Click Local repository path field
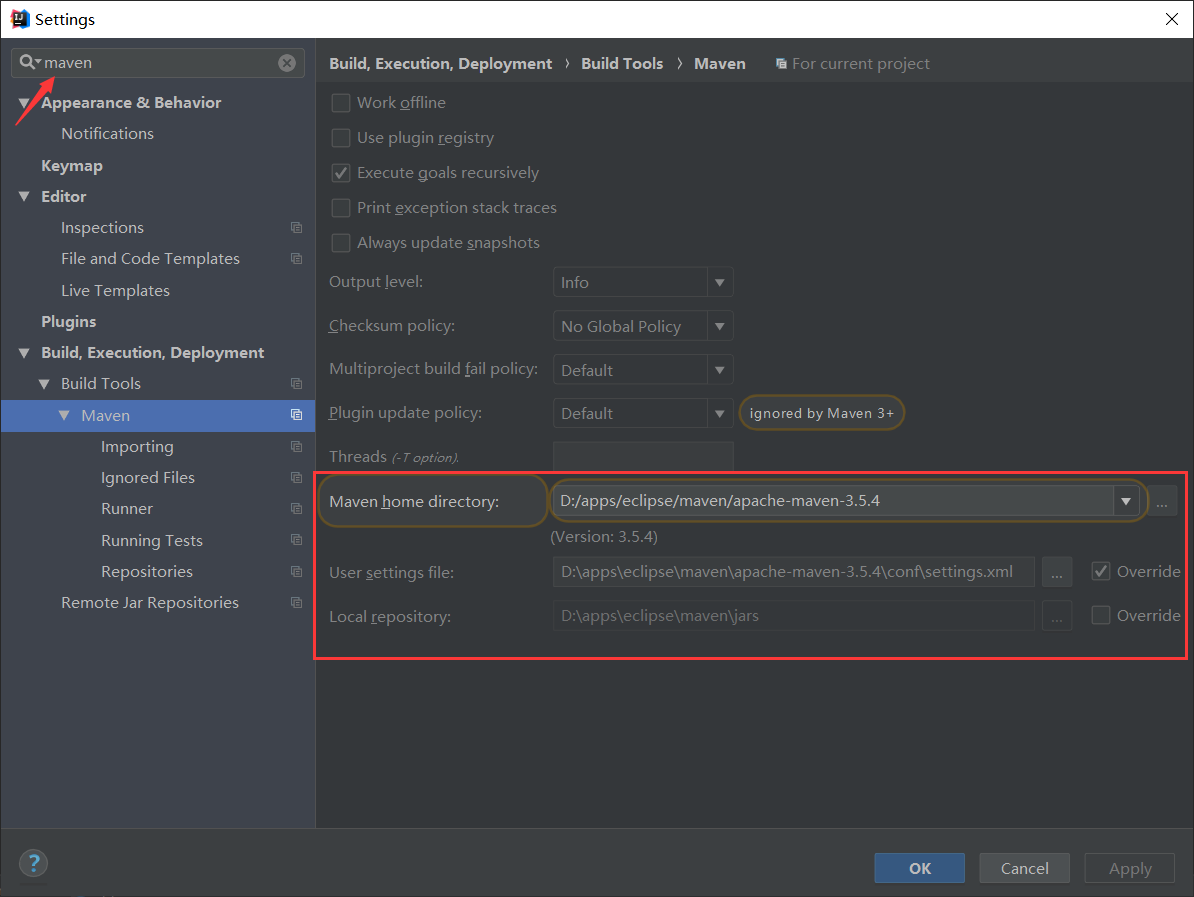Image resolution: width=1194 pixels, height=897 pixels. tap(793, 616)
